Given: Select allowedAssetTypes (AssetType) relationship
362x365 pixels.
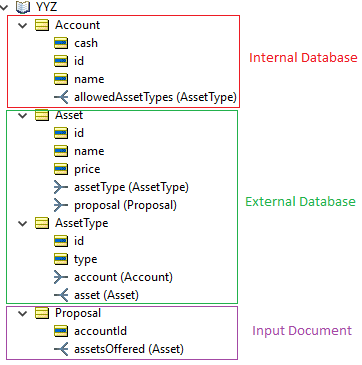Looking at the screenshot, I should [x=155, y=98].
